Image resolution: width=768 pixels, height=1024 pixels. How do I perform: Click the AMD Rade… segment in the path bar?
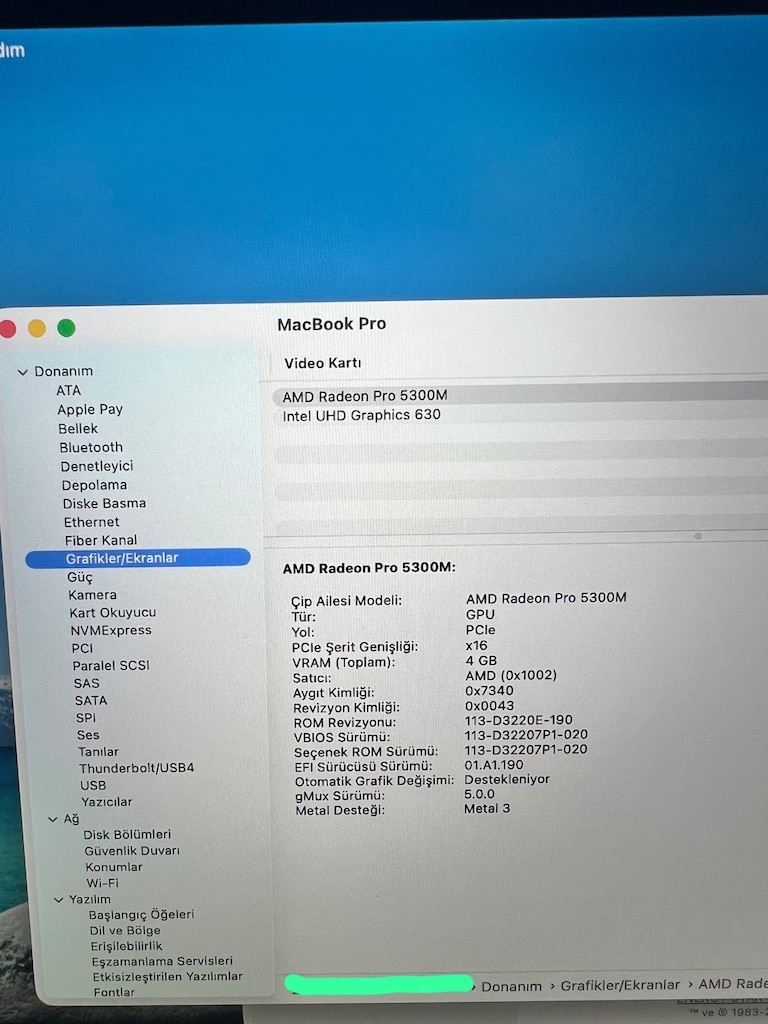tap(733, 984)
